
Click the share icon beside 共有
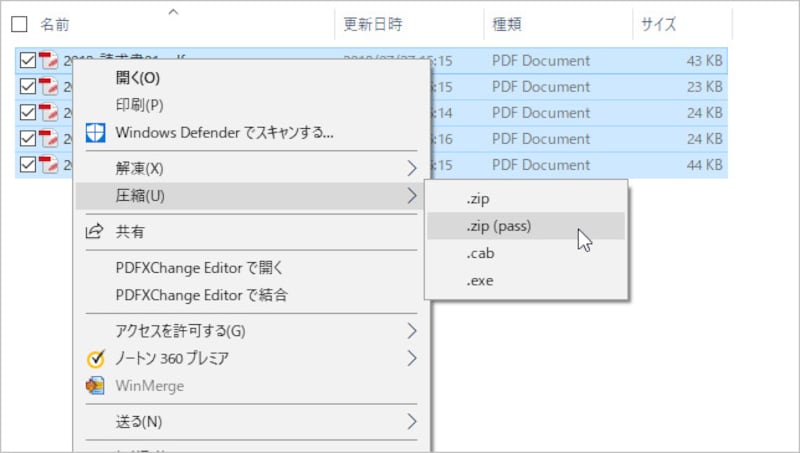point(95,232)
